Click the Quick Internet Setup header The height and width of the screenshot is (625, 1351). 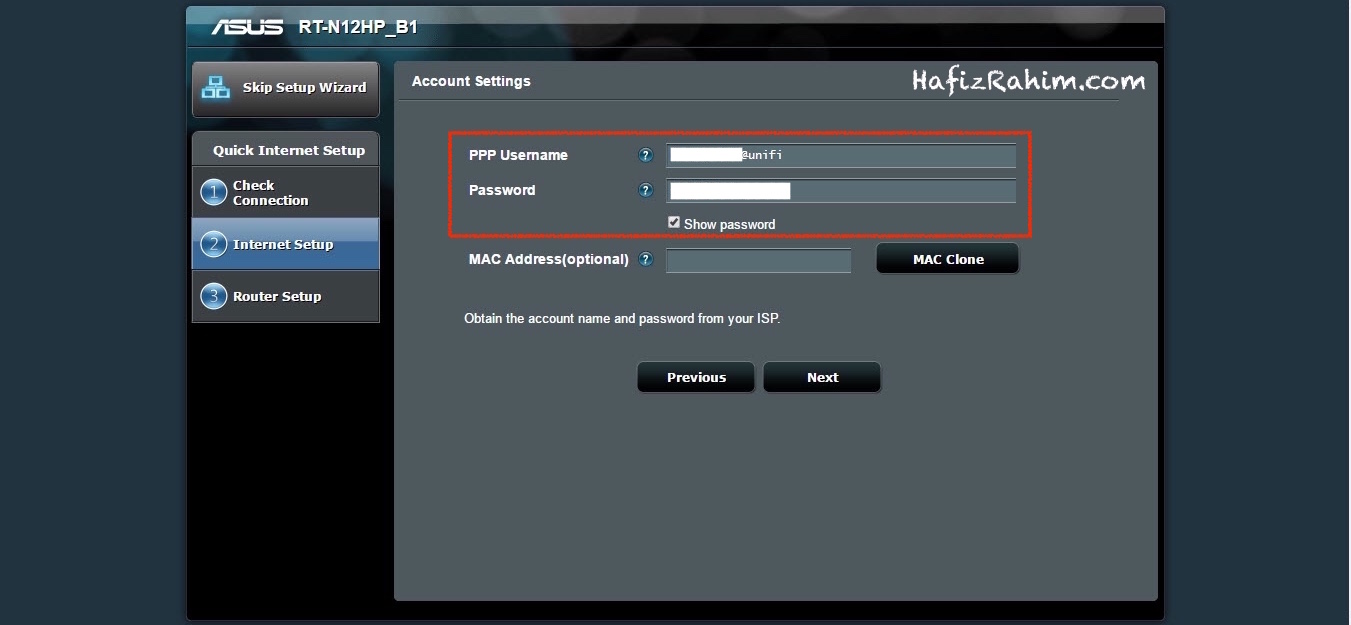(x=288, y=150)
